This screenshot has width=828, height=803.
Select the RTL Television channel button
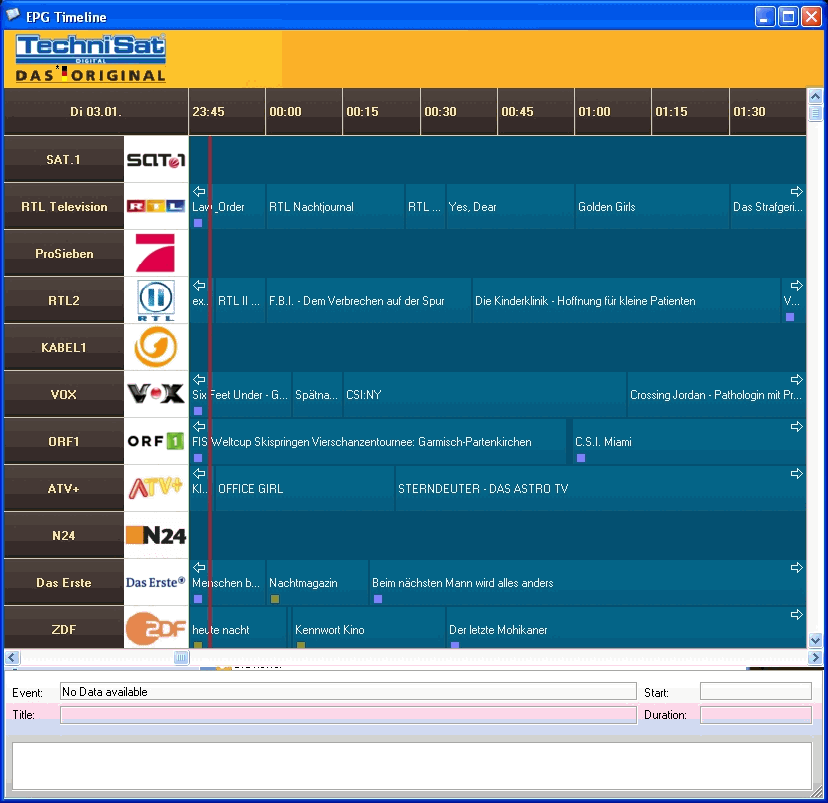(x=64, y=206)
